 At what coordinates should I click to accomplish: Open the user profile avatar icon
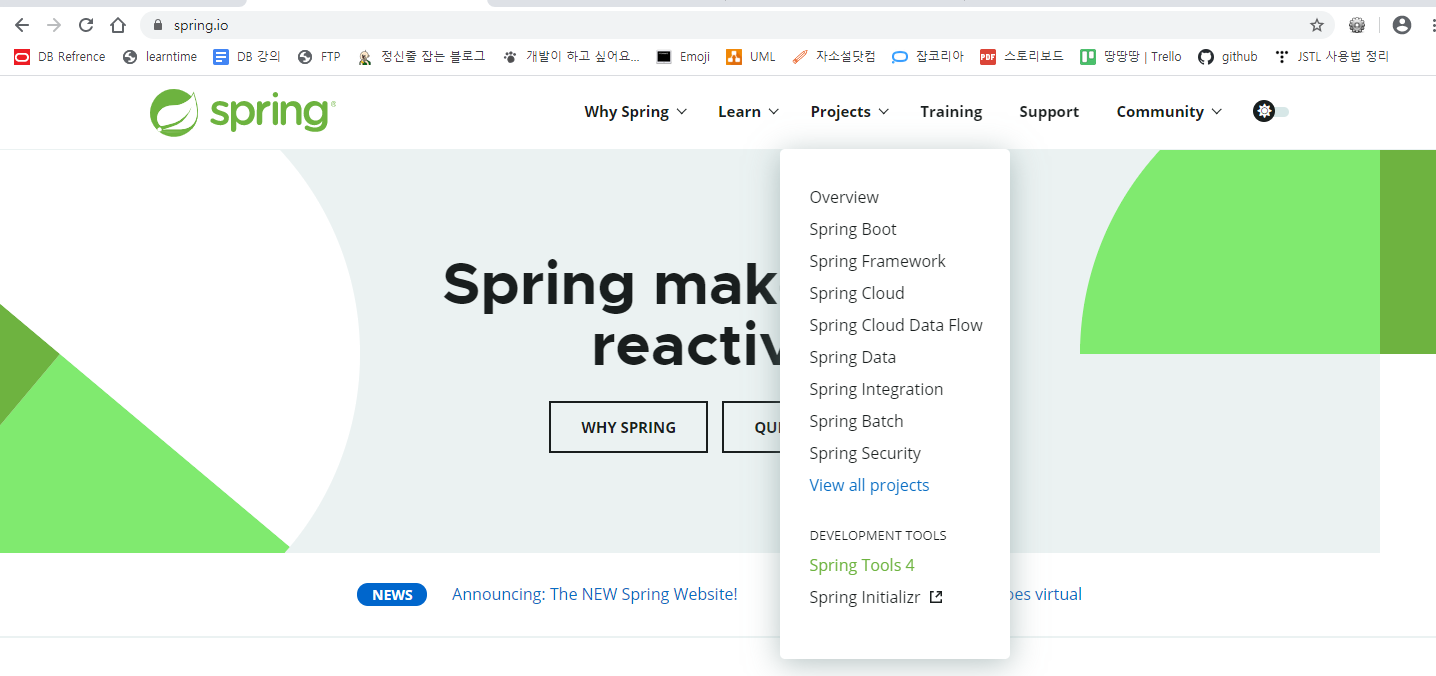(x=1402, y=25)
